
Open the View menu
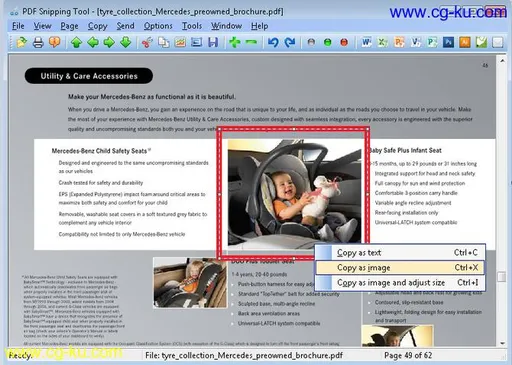(42, 26)
